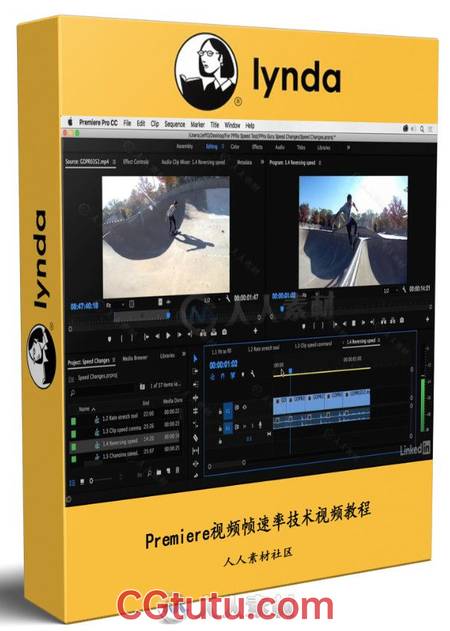Image resolution: width=450 pixels, height=631 pixels.
Task: Open the Media Browser panel tab
Action: point(135,358)
